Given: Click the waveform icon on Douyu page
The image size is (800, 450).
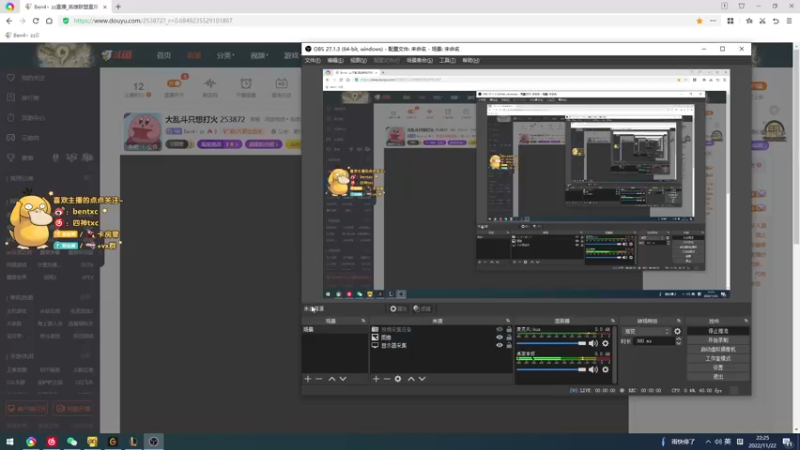Looking at the screenshot, I should [210, 83].
